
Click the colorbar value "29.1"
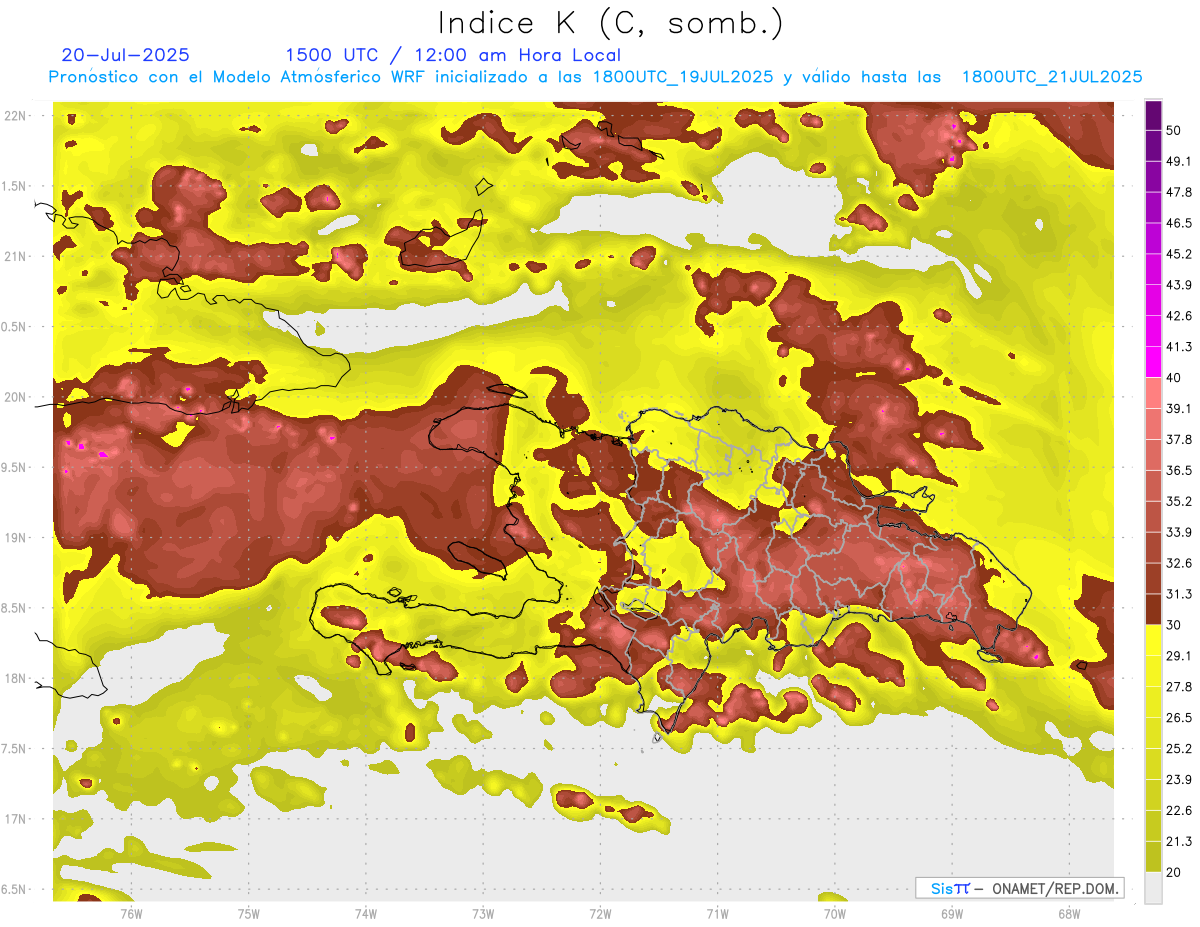[x=1178, y=656]
